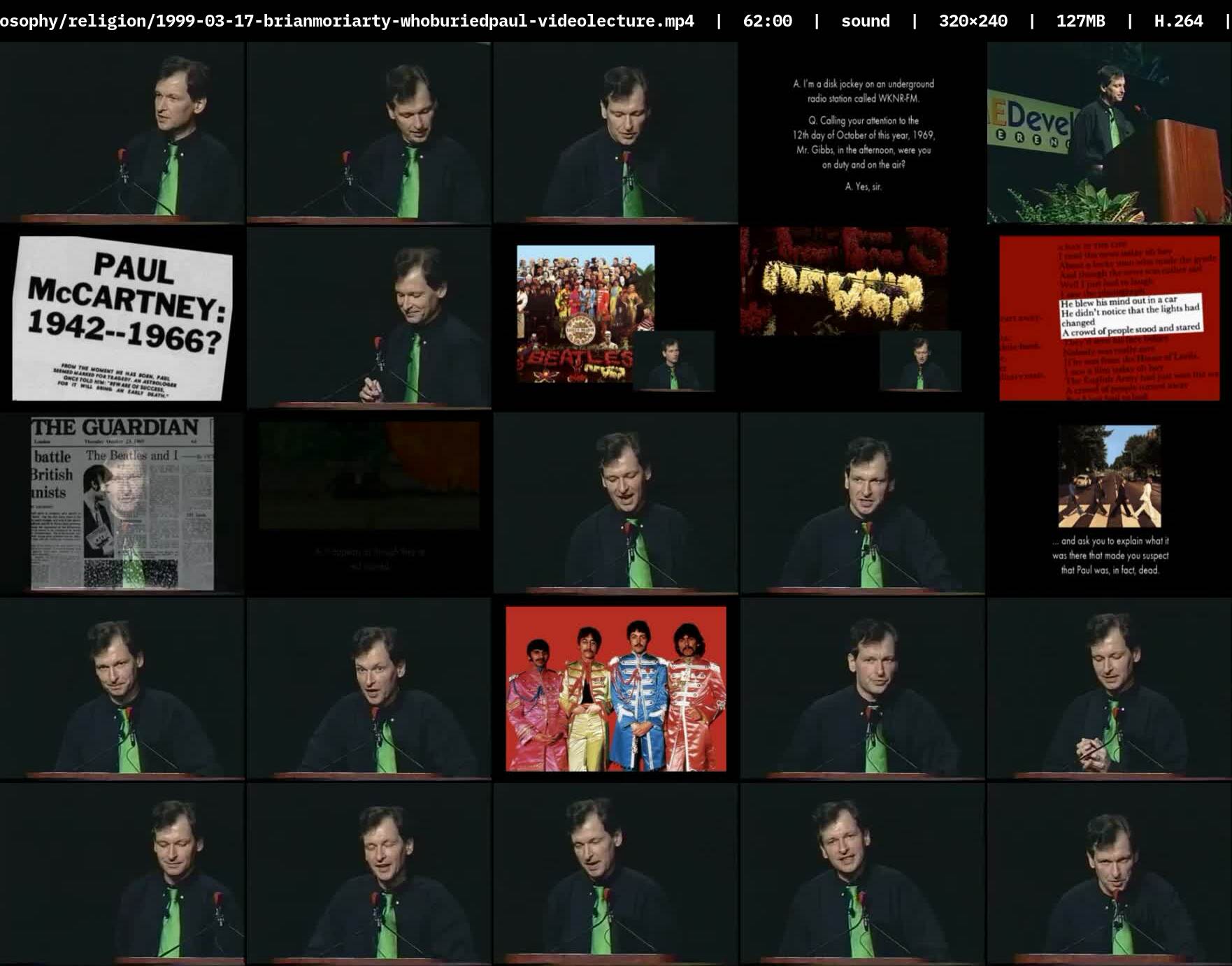
Task: Open the 'Paul McCartney: 1942--1966?' clipping frame
Action: tap(122, 318)
